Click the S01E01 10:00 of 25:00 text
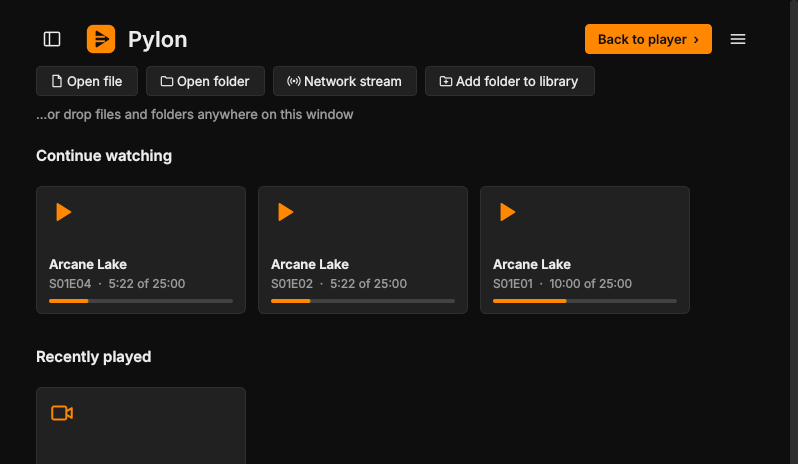This screenshot has height=464, width=798. coord(562,284)
